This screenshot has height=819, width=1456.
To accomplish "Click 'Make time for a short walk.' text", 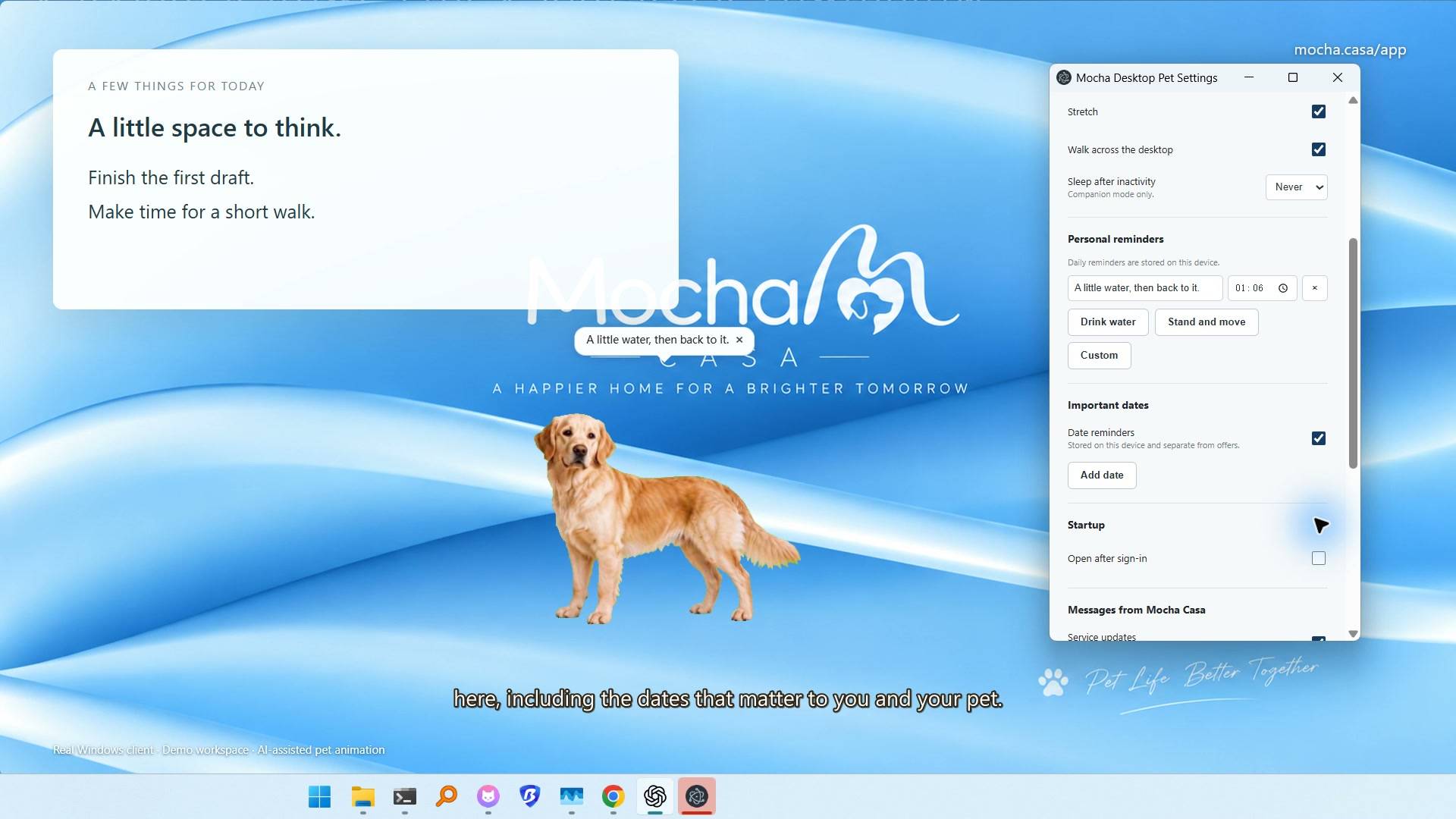I will tap(202, 212).
